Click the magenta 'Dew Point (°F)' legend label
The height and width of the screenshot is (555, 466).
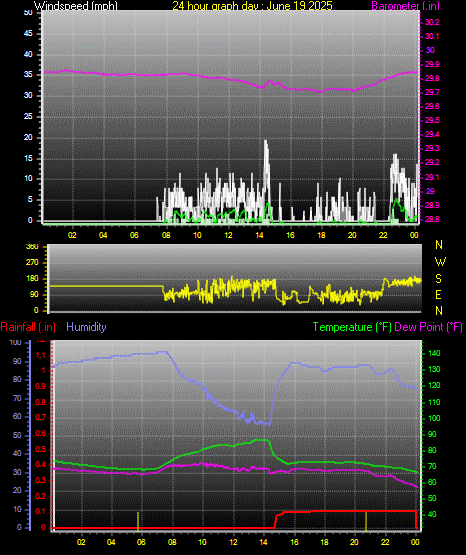pyautogui.click(x=428, y=327)
